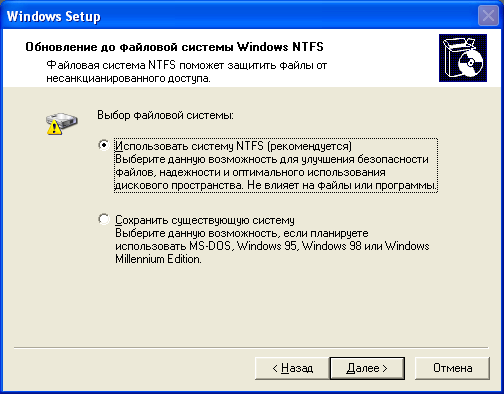Click the CD disc in the setup icon
This screenshot has width=504, height=394.
point(471,63)
